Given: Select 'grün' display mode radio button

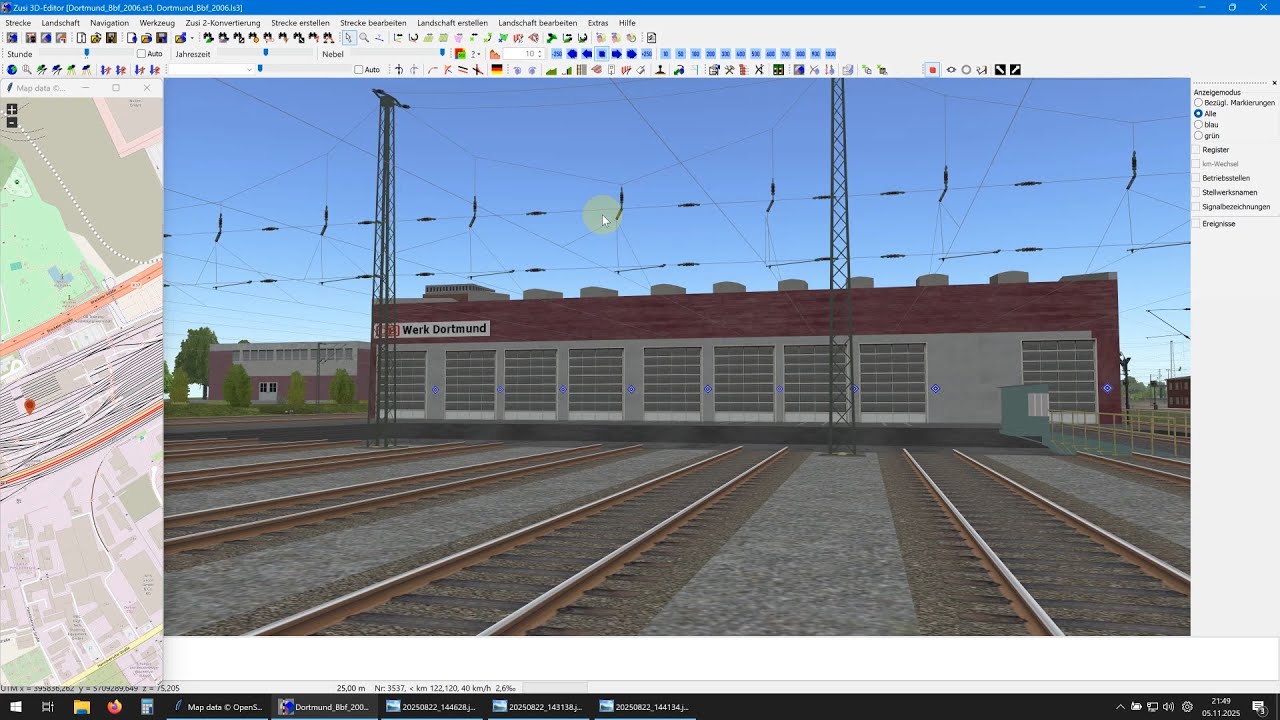Looking at the screenshot, I should coord(1199,136).
